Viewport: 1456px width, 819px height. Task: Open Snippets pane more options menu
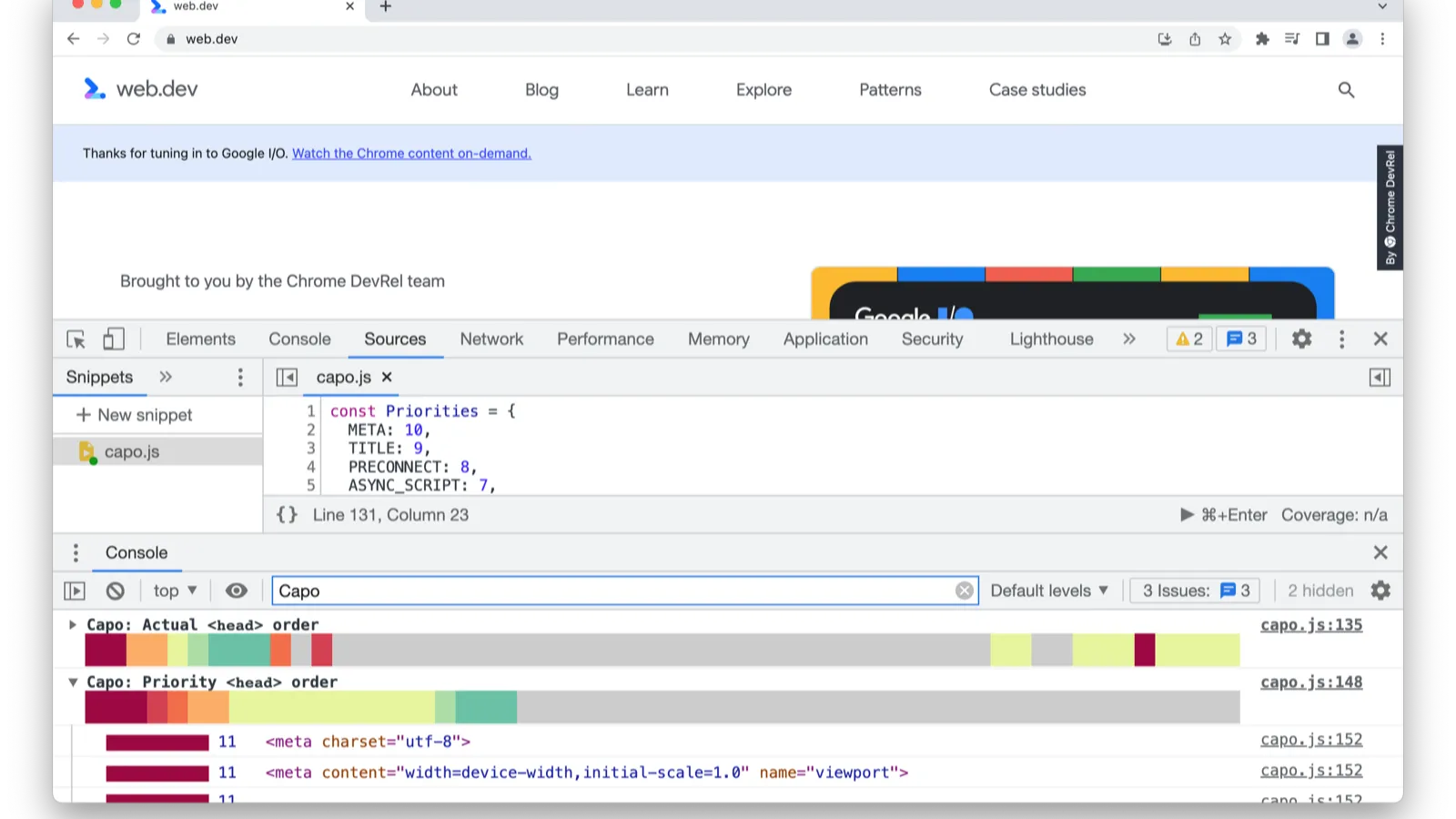point(240,378)
